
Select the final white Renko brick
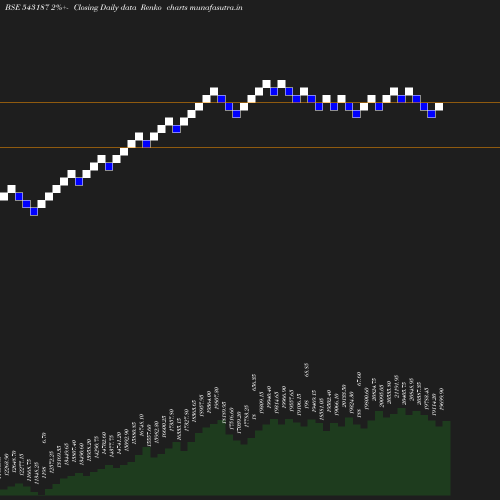pos(439,107)
